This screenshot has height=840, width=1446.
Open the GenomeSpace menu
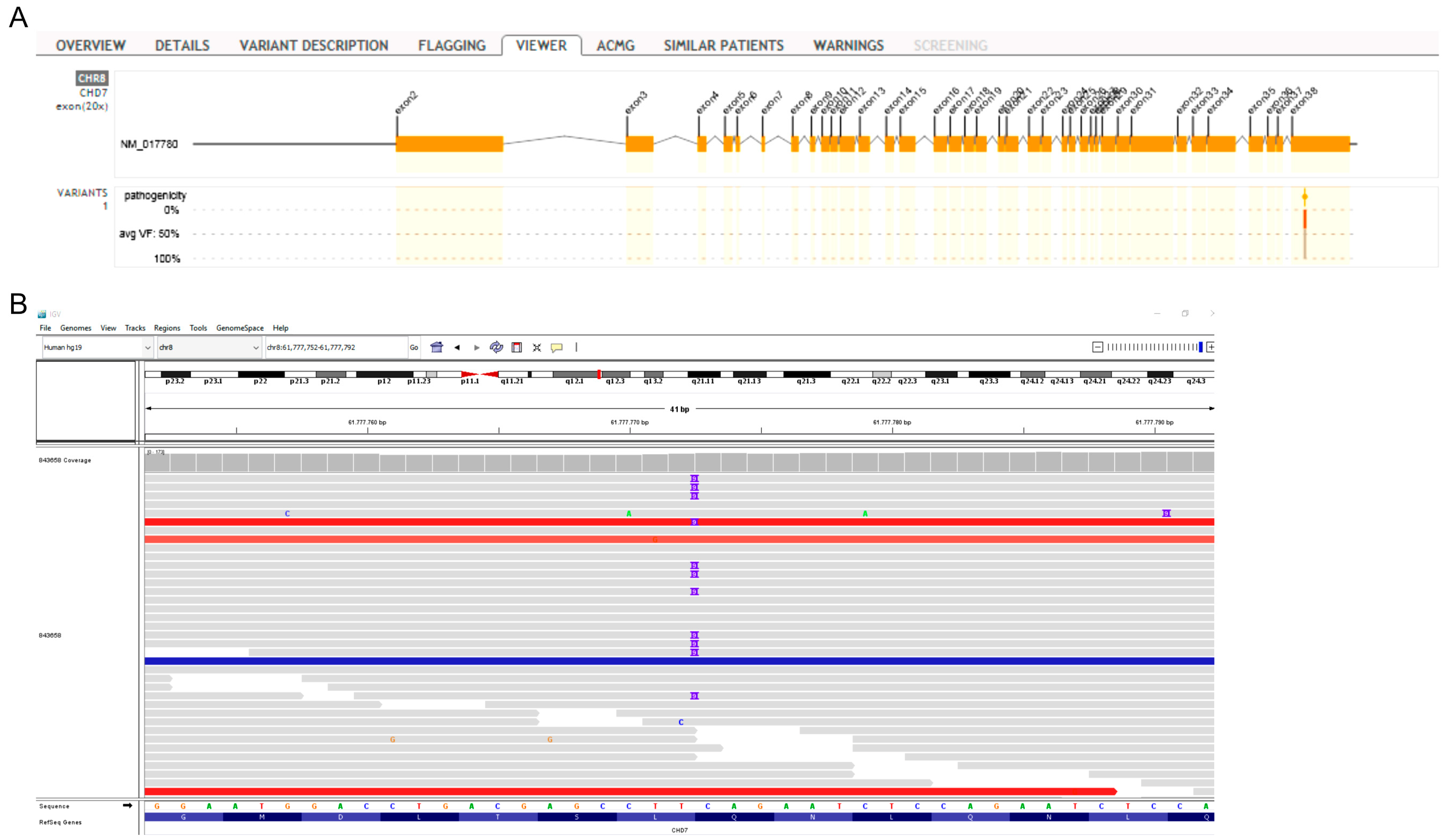point(240,328)
